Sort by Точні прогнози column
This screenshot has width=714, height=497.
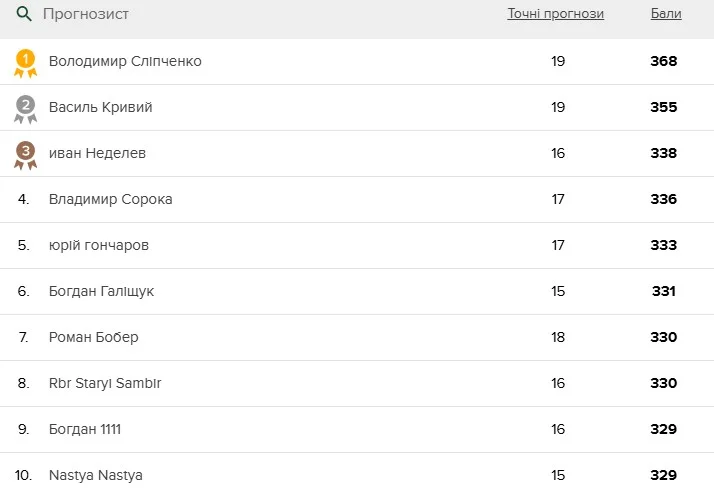coord(555,14)
